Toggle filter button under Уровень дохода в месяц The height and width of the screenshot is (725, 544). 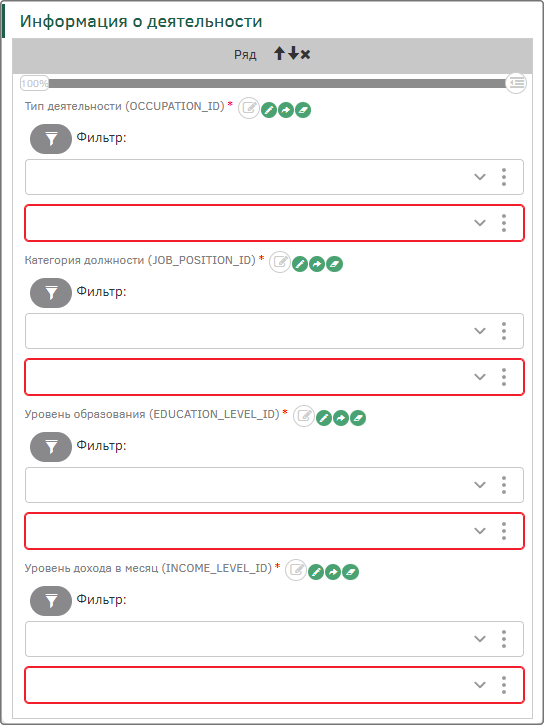tap(51, 601)
